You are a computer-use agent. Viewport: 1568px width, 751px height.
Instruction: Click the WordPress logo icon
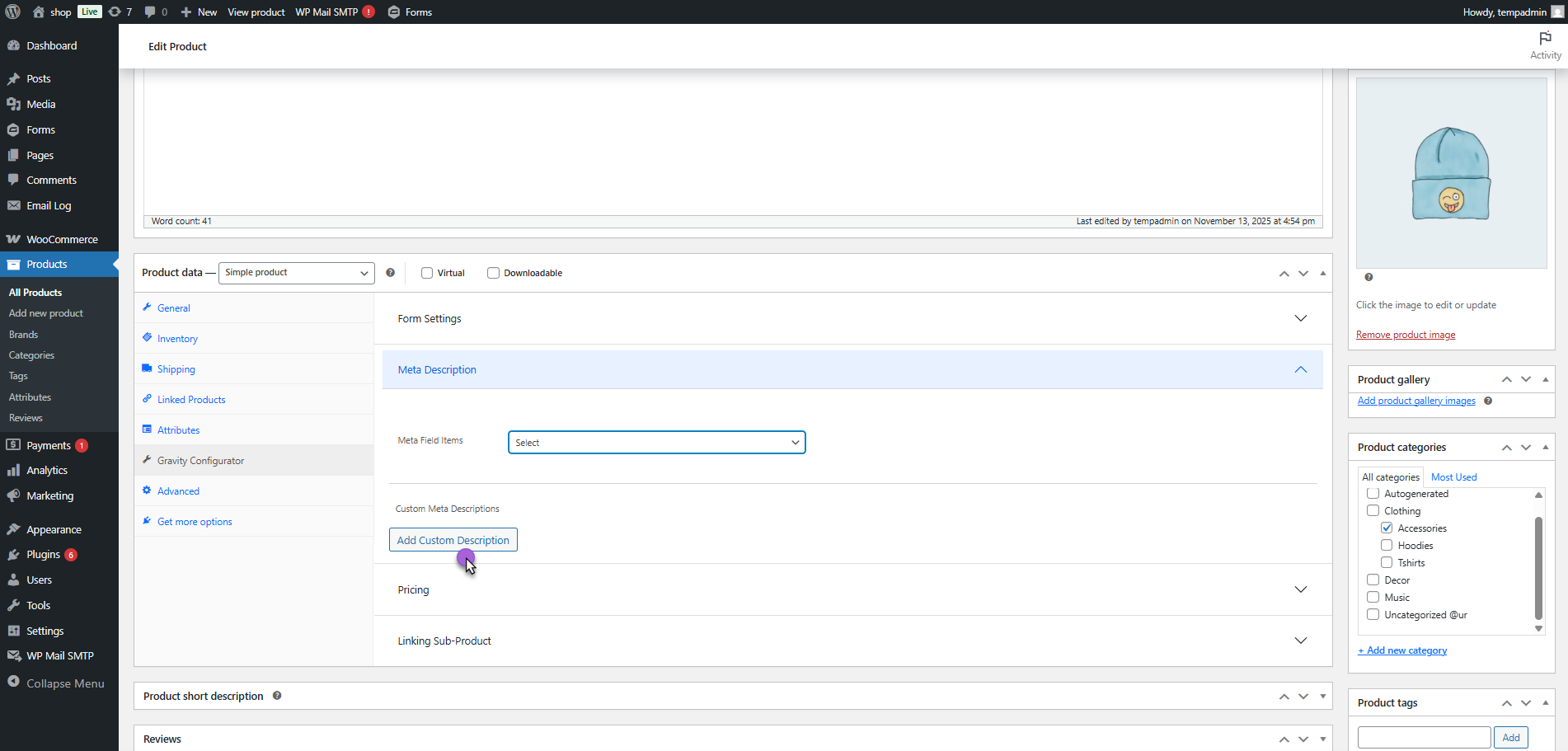(13, 12)
